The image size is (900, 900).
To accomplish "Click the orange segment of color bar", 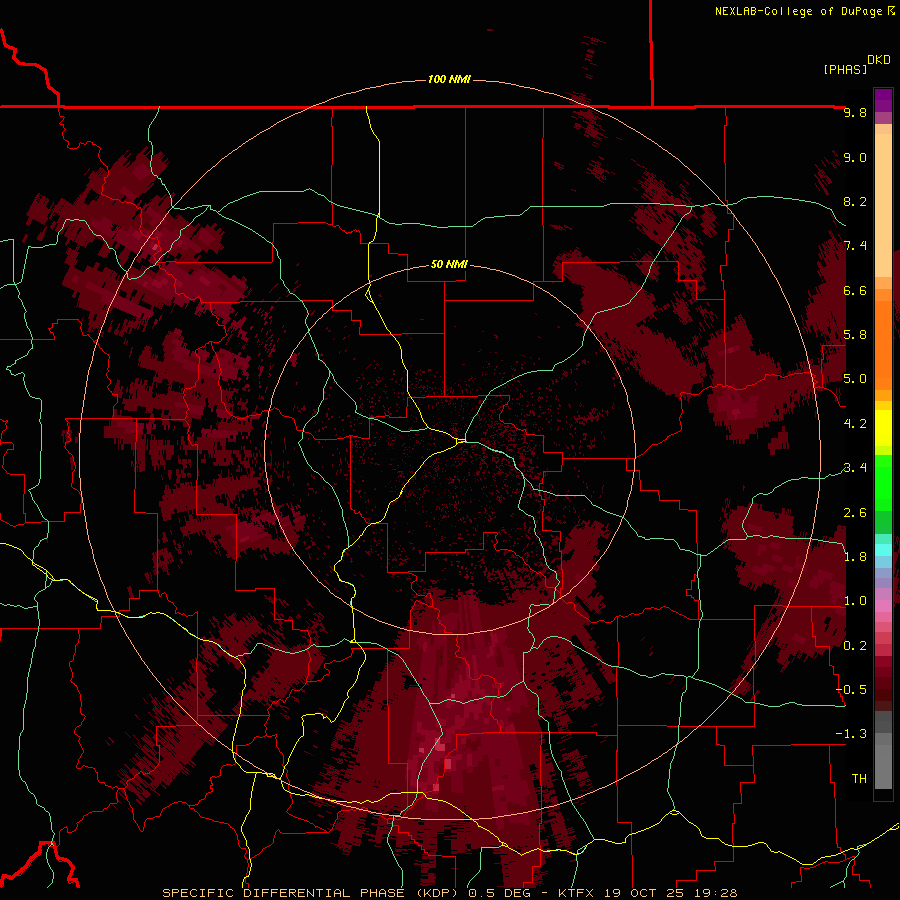I will pos(883,344).
